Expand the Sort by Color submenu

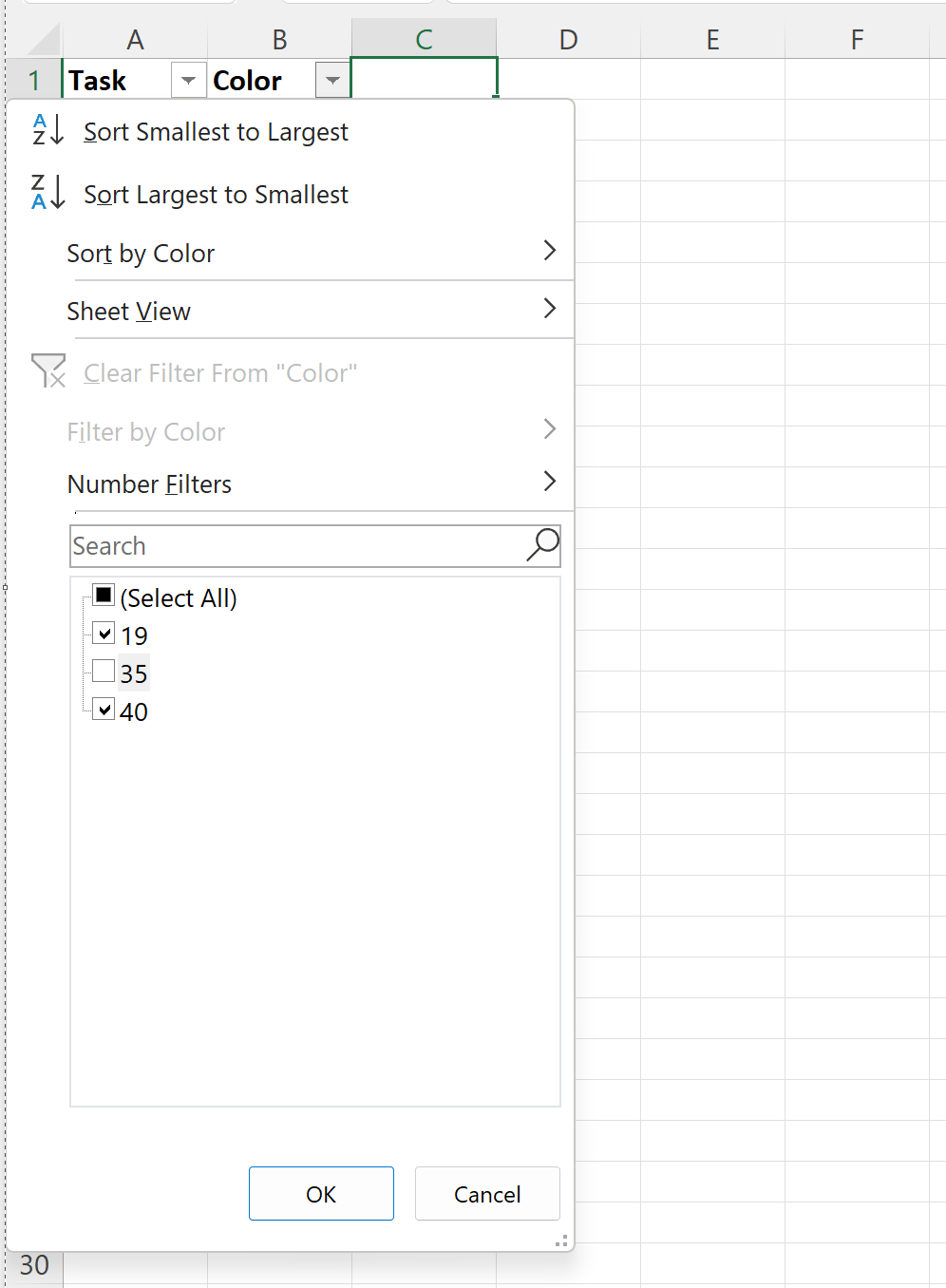tap(550, 251)
